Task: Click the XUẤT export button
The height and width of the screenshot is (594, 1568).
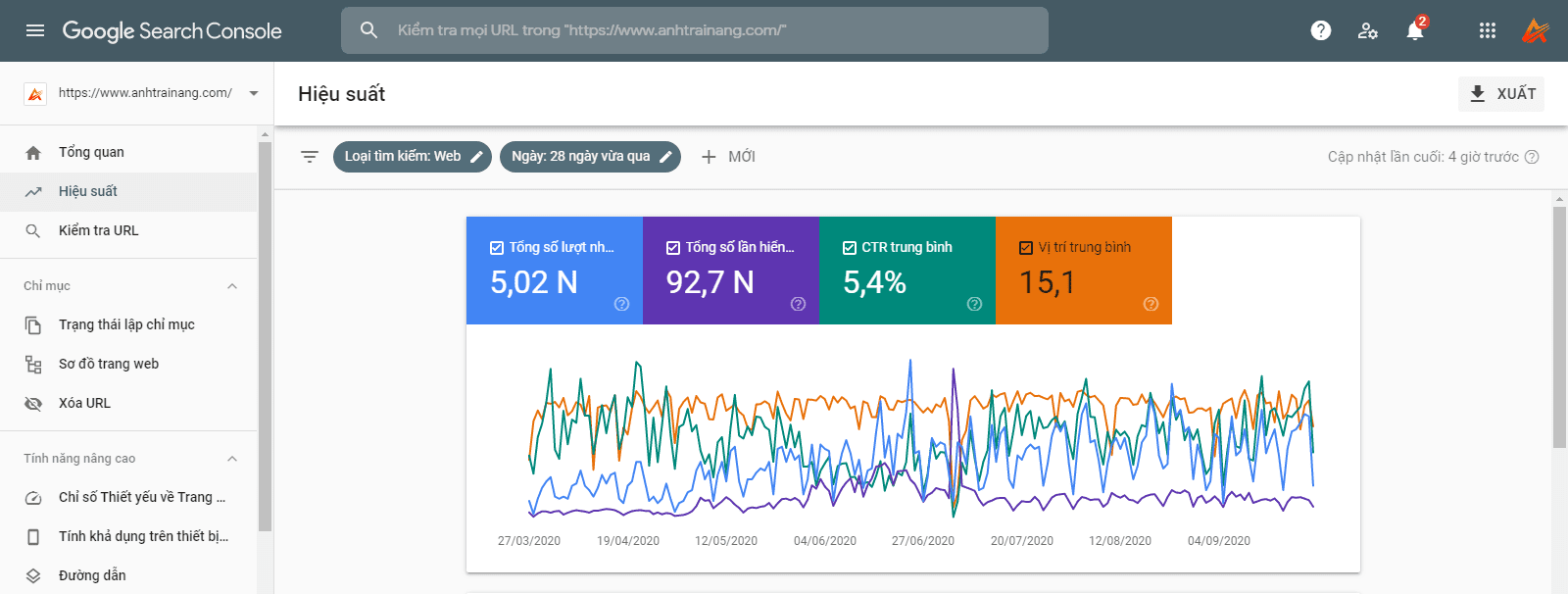Action: click(1501, 94)
